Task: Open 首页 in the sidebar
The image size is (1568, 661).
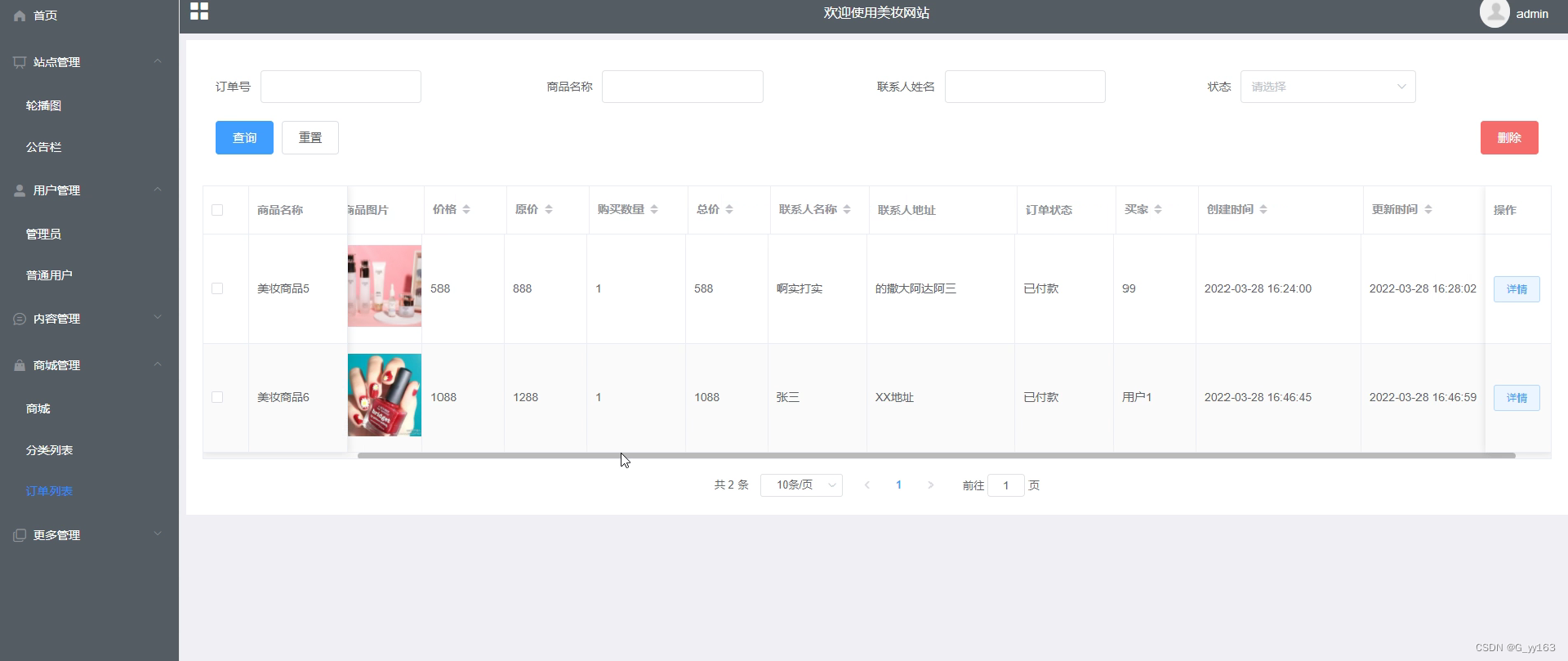Action: point(45,16)
